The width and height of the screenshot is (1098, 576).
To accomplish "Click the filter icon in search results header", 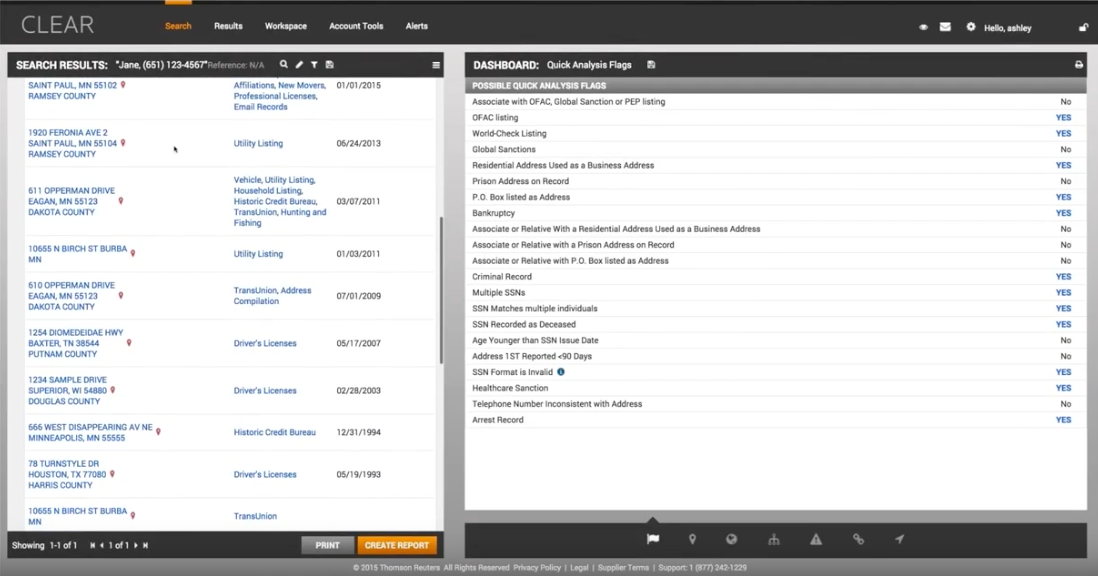I will 314,65.
